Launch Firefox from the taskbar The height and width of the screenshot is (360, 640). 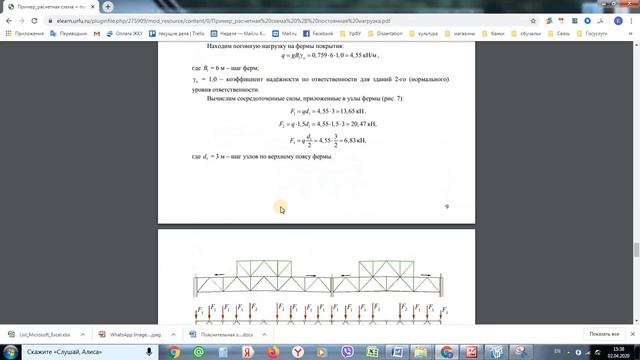click(x=273, y=352)
